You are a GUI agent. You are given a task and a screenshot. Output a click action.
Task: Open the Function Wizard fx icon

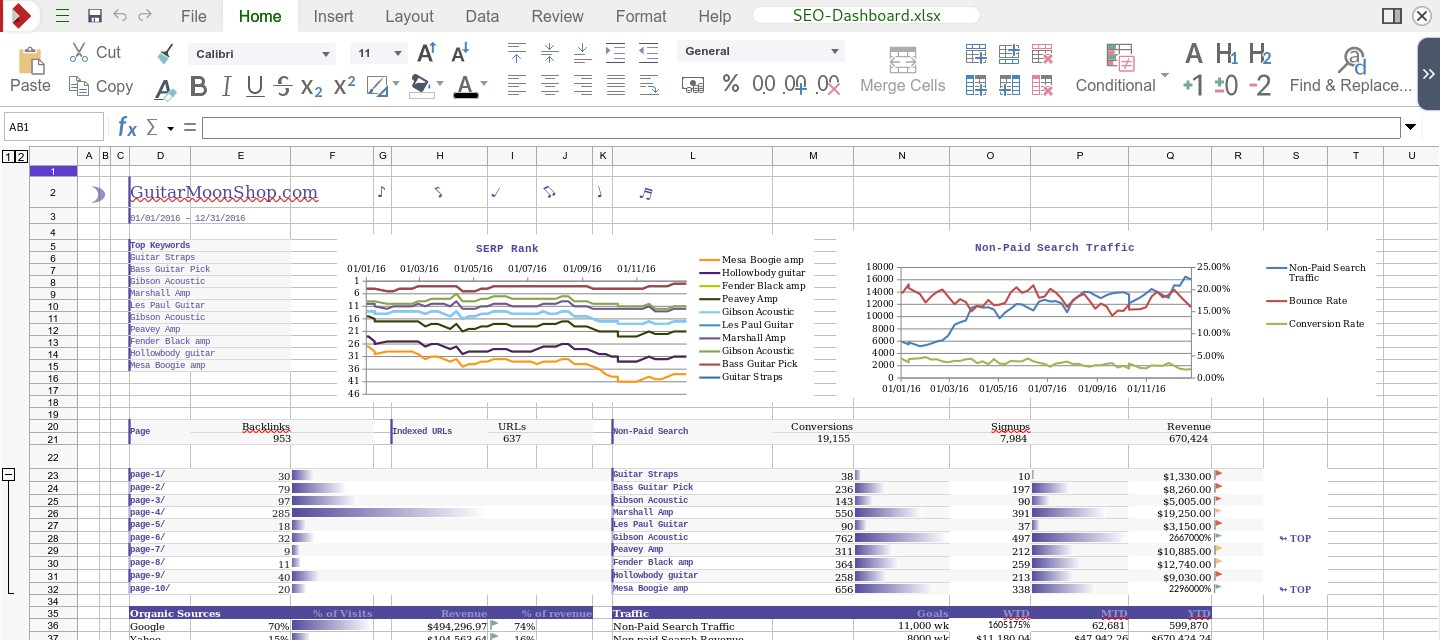(x=127, y=127)
